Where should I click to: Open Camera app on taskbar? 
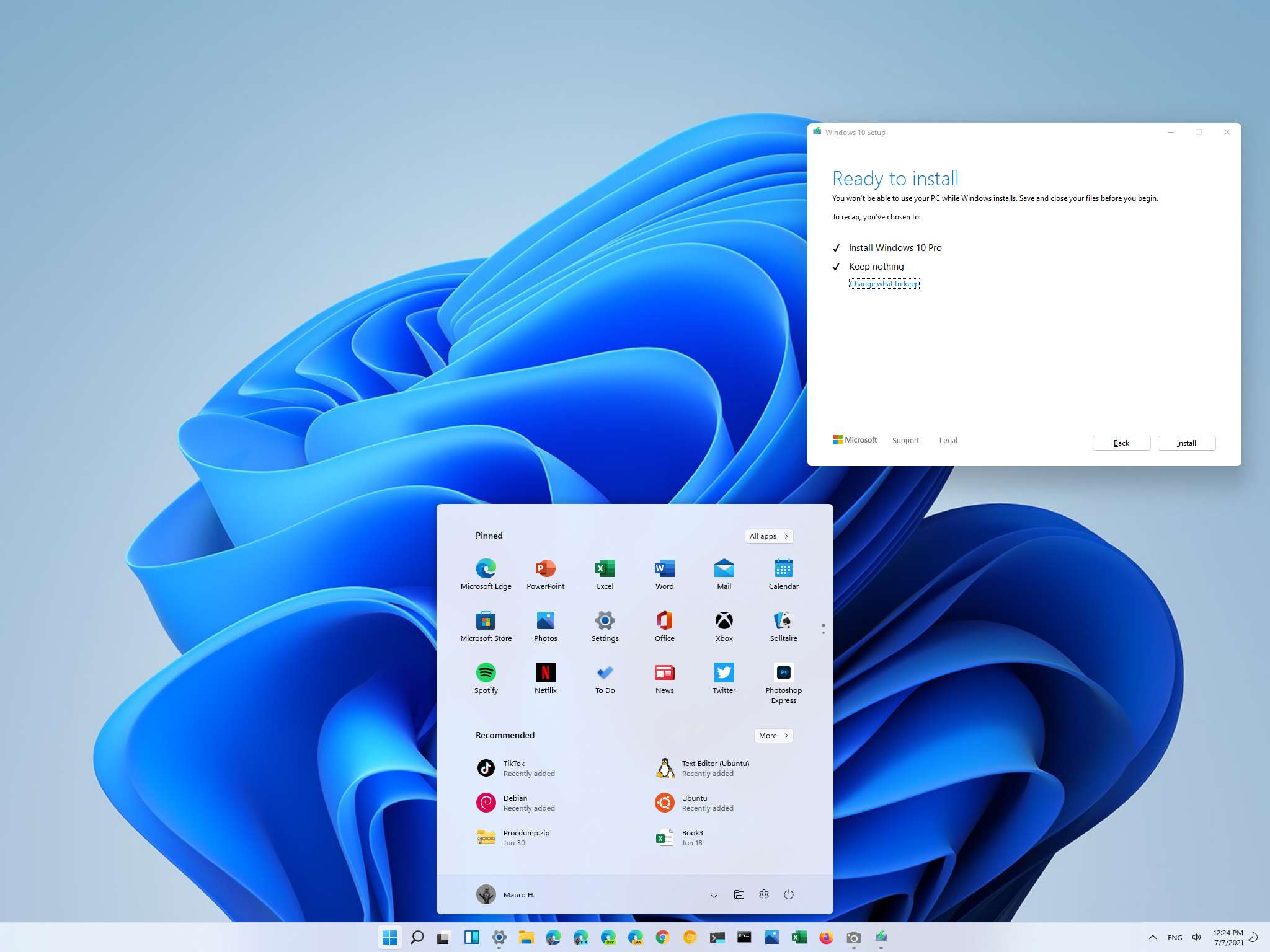point(853,938)
